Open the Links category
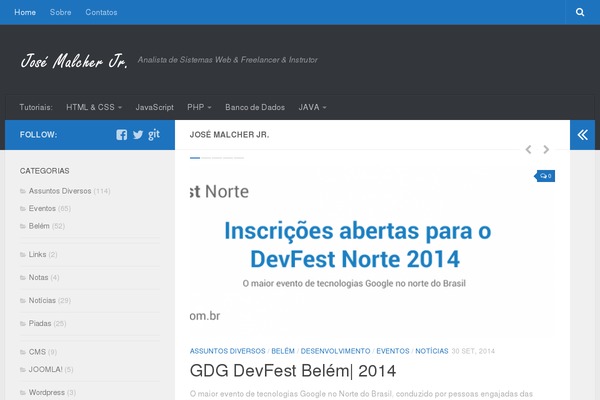 38,255
